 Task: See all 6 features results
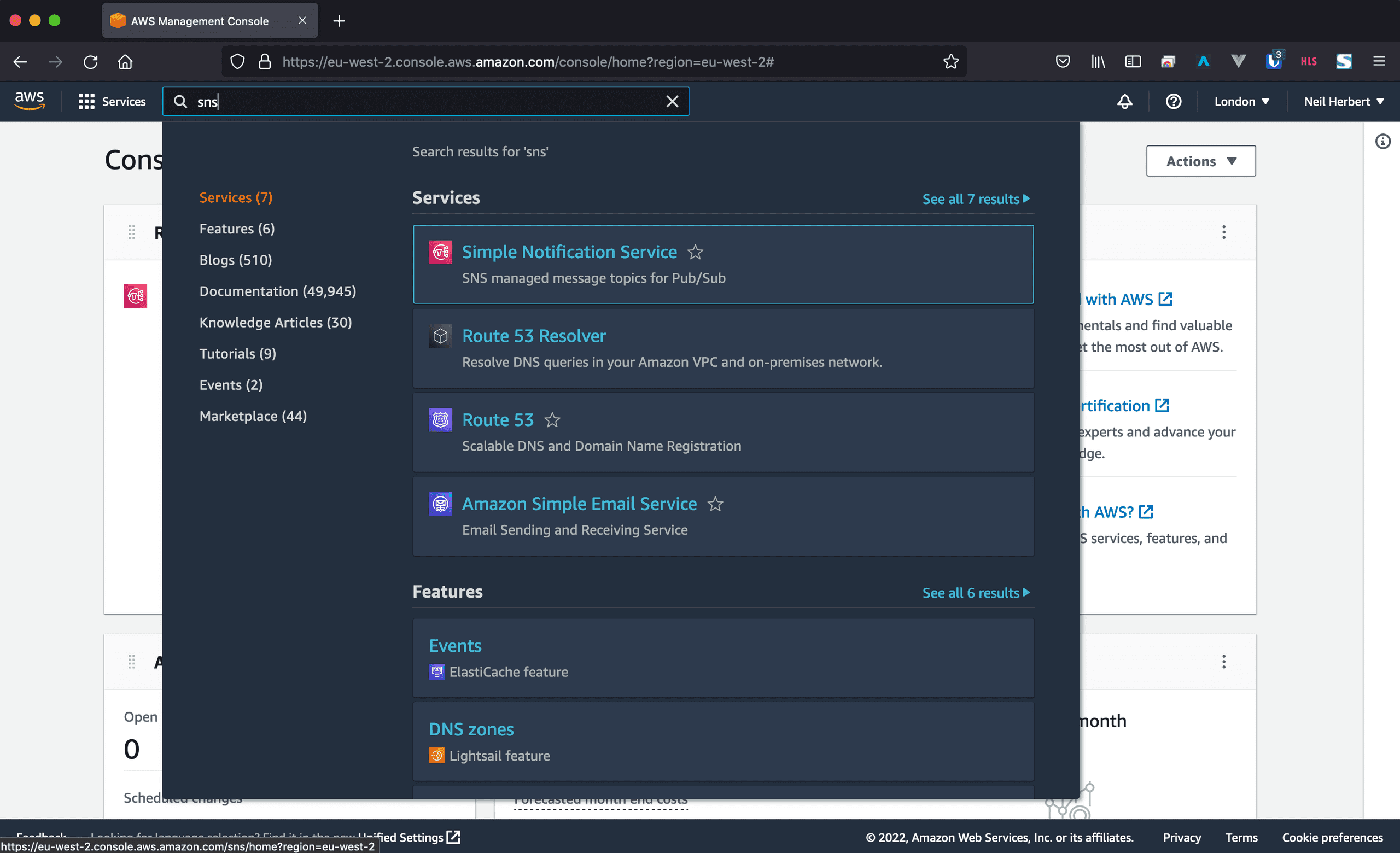click(x=976, y=592)
